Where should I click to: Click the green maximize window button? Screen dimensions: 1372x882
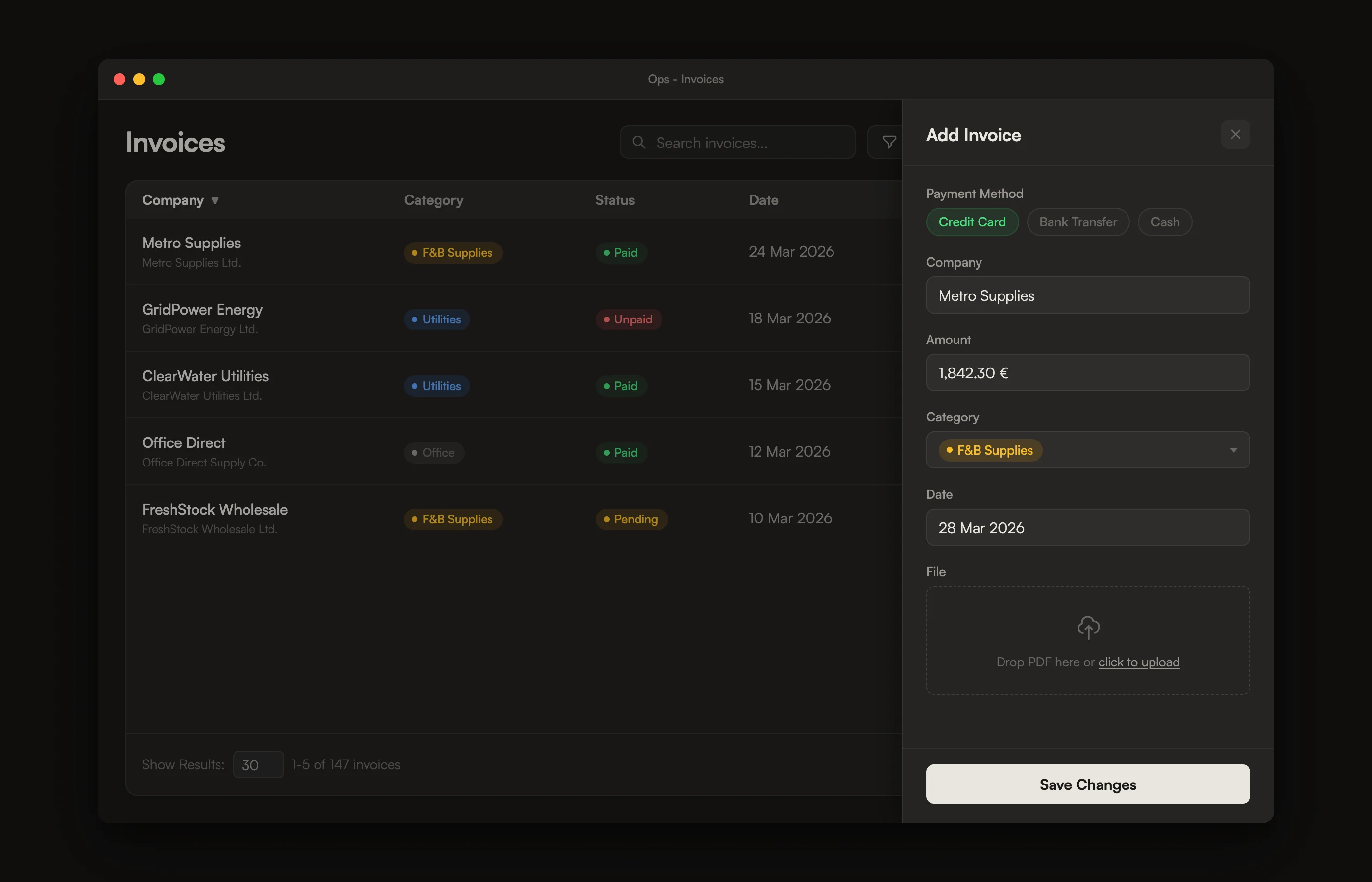click(x=159, y=79)
